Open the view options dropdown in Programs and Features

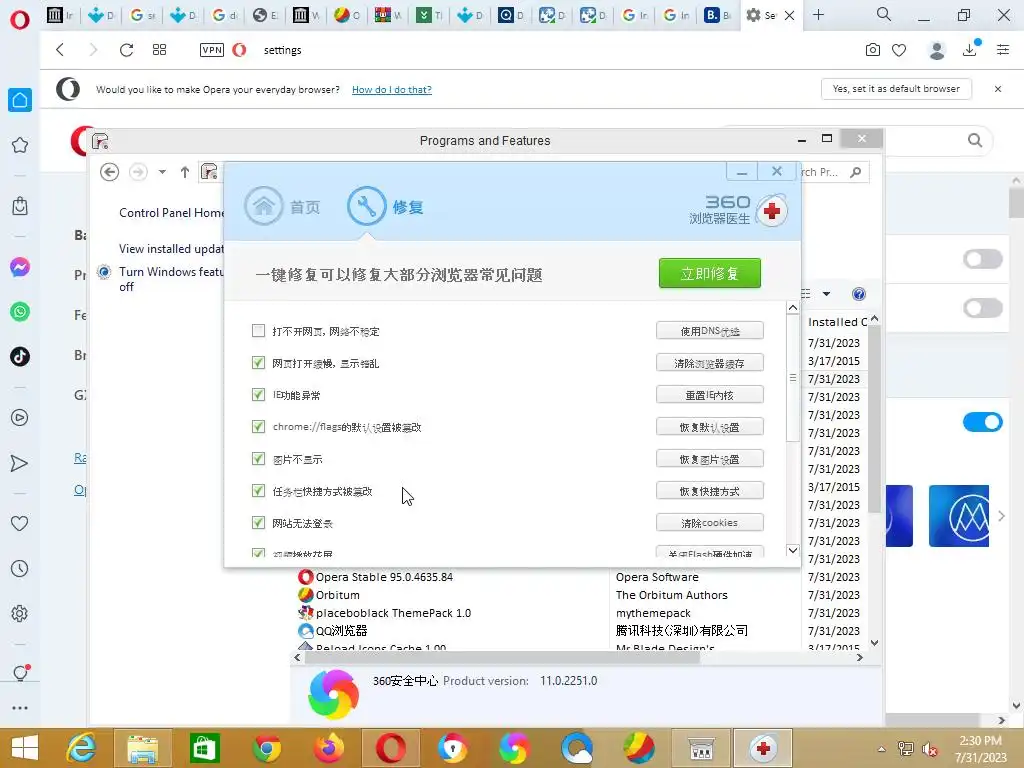point(827,294)
